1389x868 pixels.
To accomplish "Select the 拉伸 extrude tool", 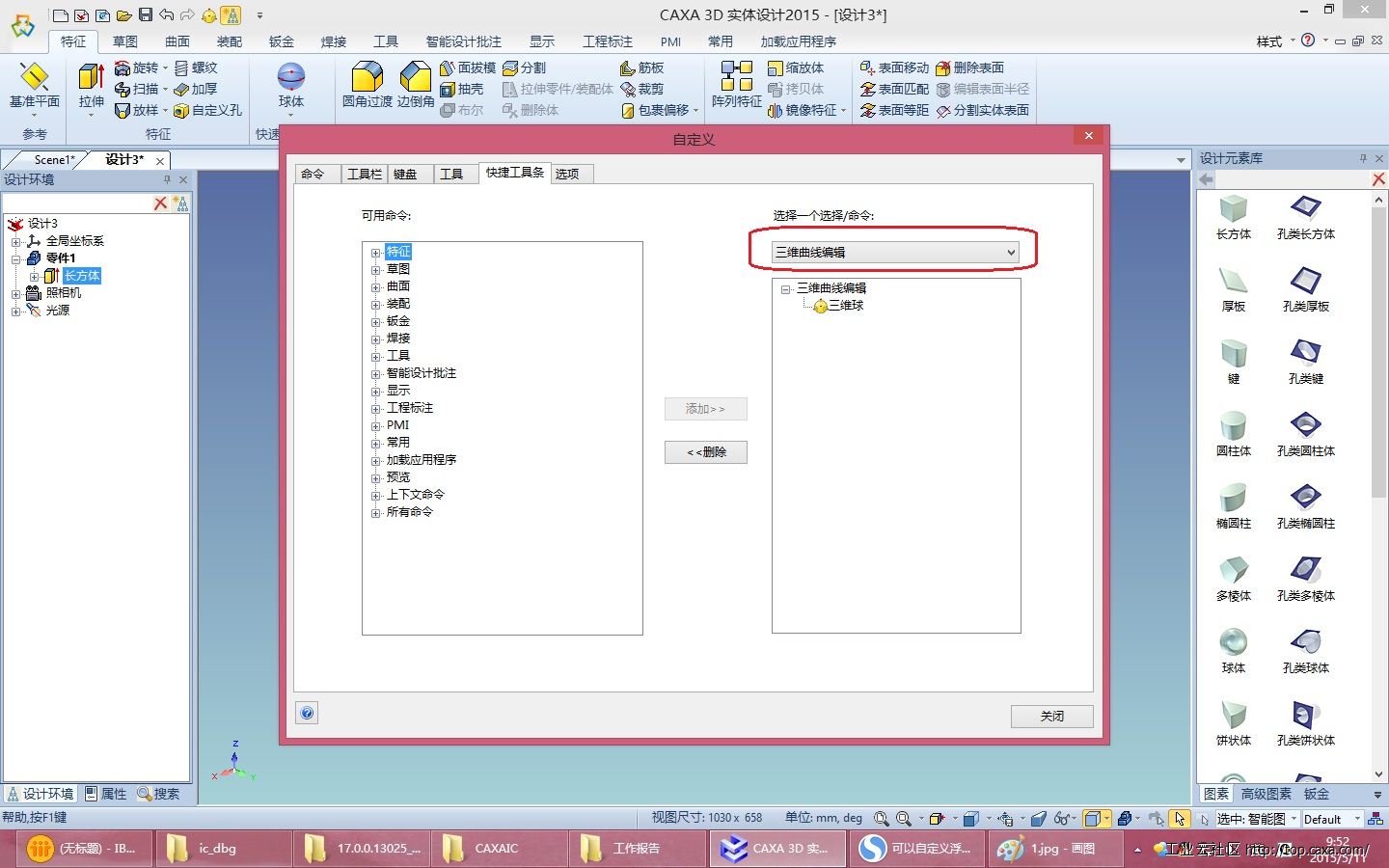I will point(92,87).
